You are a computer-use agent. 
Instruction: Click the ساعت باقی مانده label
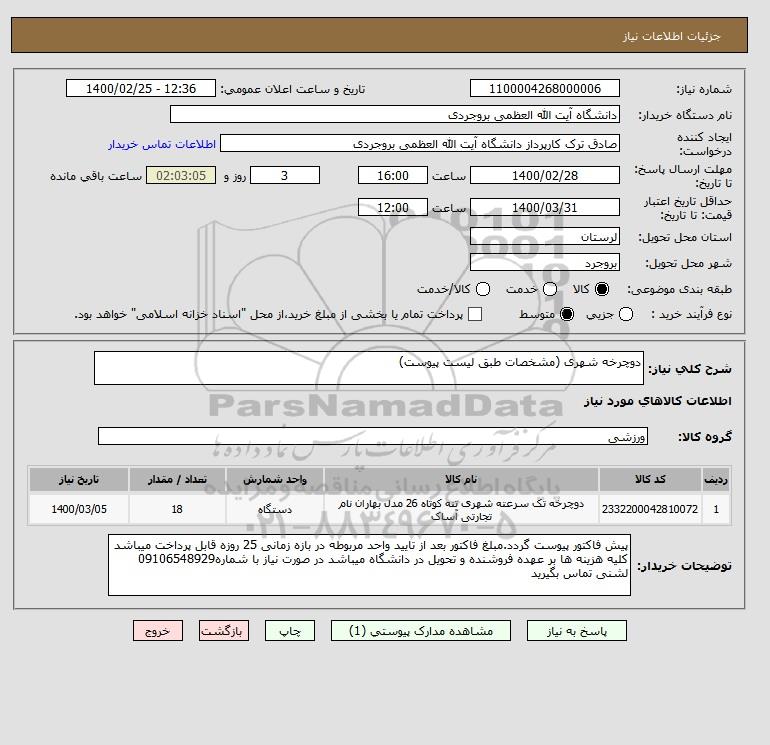point(96,176)
